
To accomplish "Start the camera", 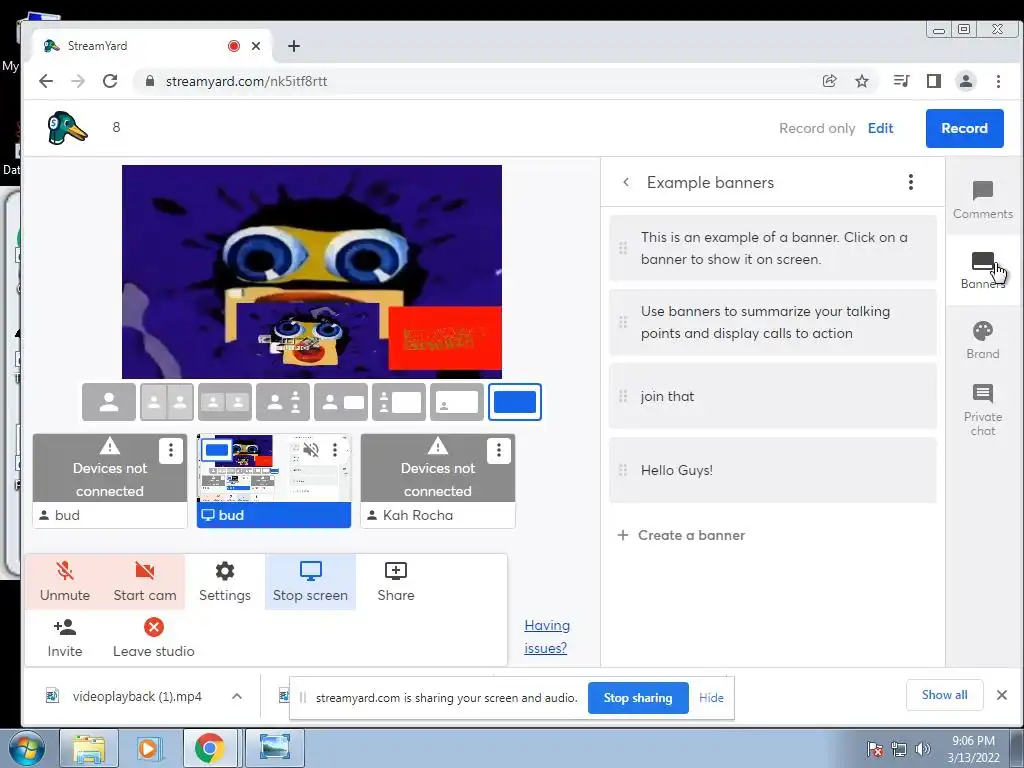I will click(144, 581).
